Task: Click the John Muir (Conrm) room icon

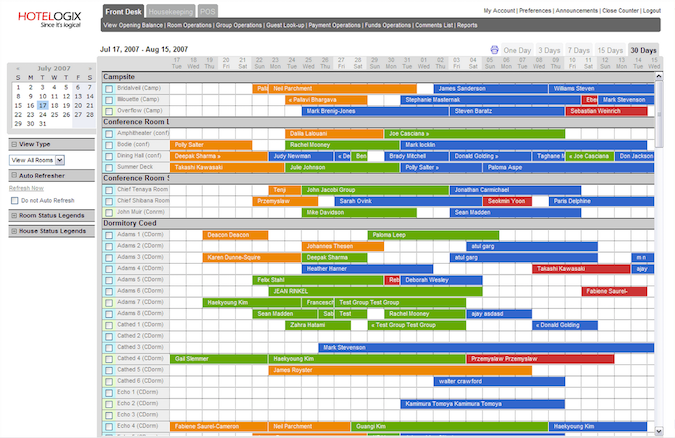Action: pos(109,212)
